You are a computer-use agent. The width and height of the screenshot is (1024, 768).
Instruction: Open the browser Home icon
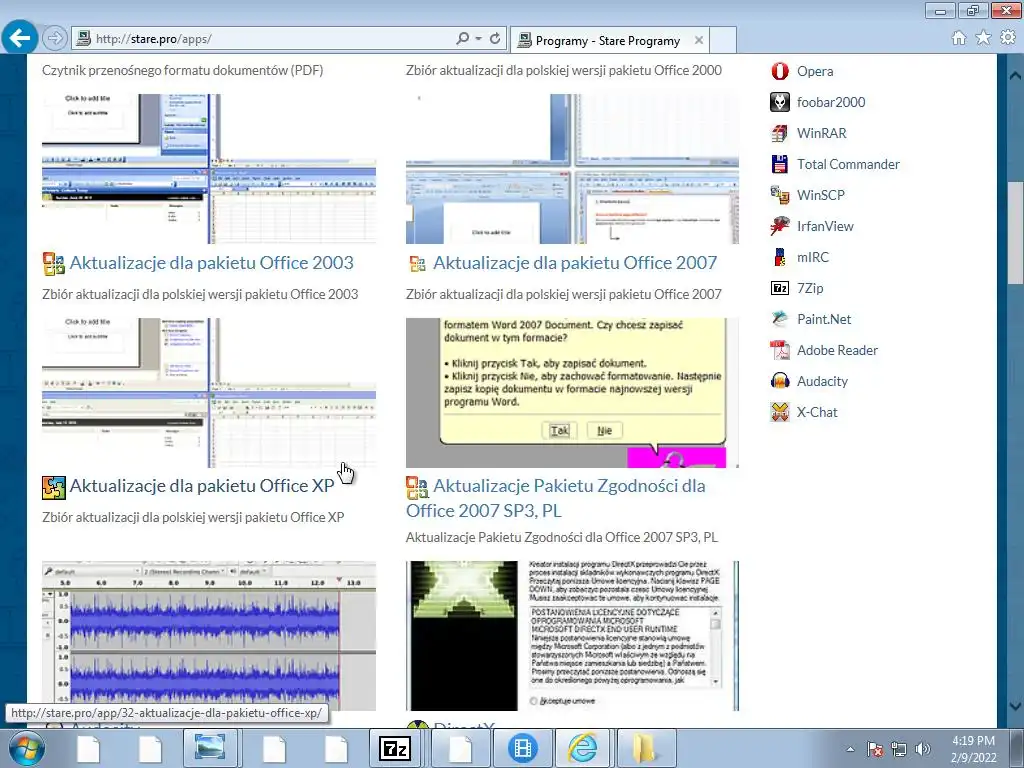[959, 38]
